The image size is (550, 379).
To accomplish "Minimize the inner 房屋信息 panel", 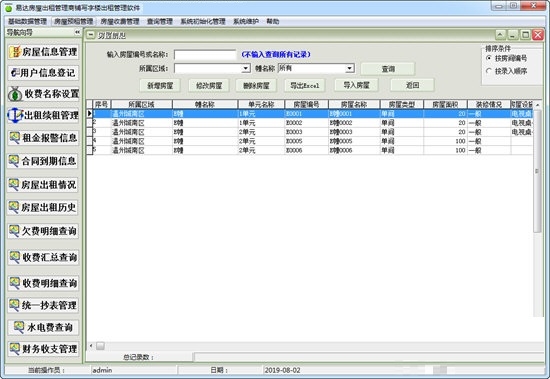I will pos(512,35).
